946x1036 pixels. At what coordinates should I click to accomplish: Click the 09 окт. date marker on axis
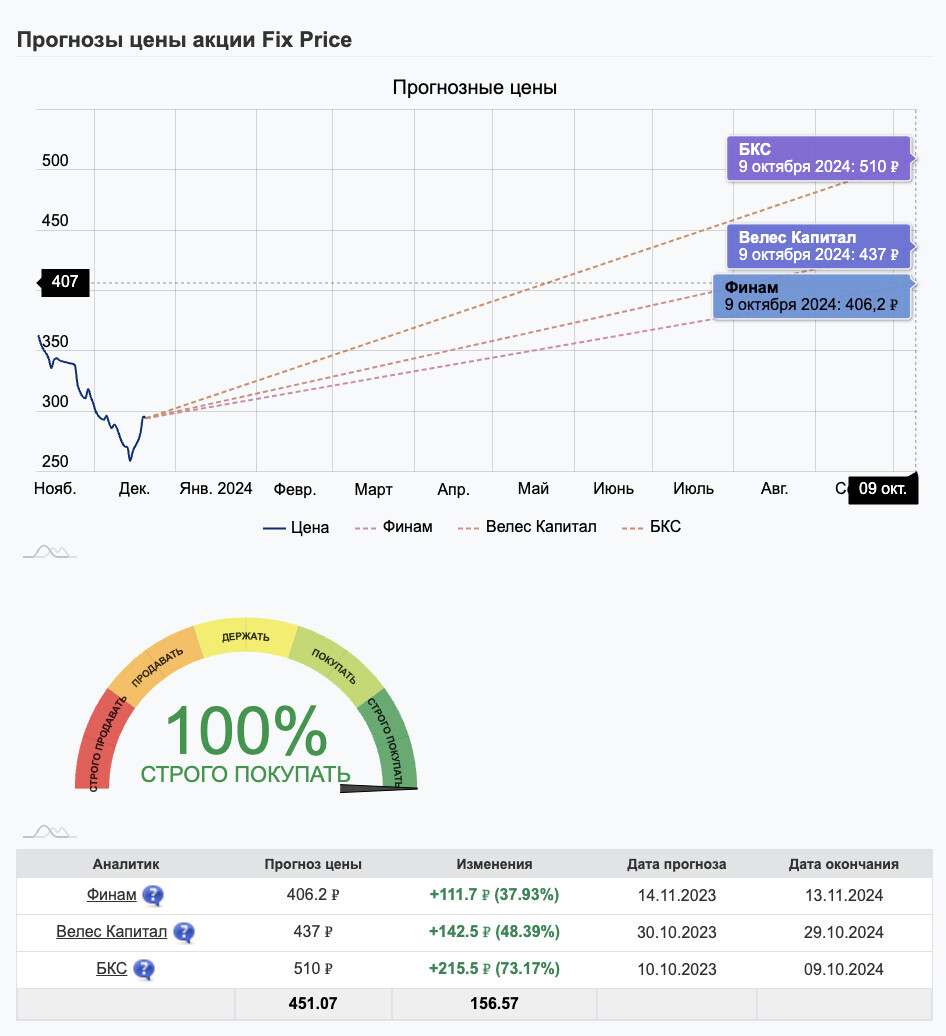click(883, 489)
